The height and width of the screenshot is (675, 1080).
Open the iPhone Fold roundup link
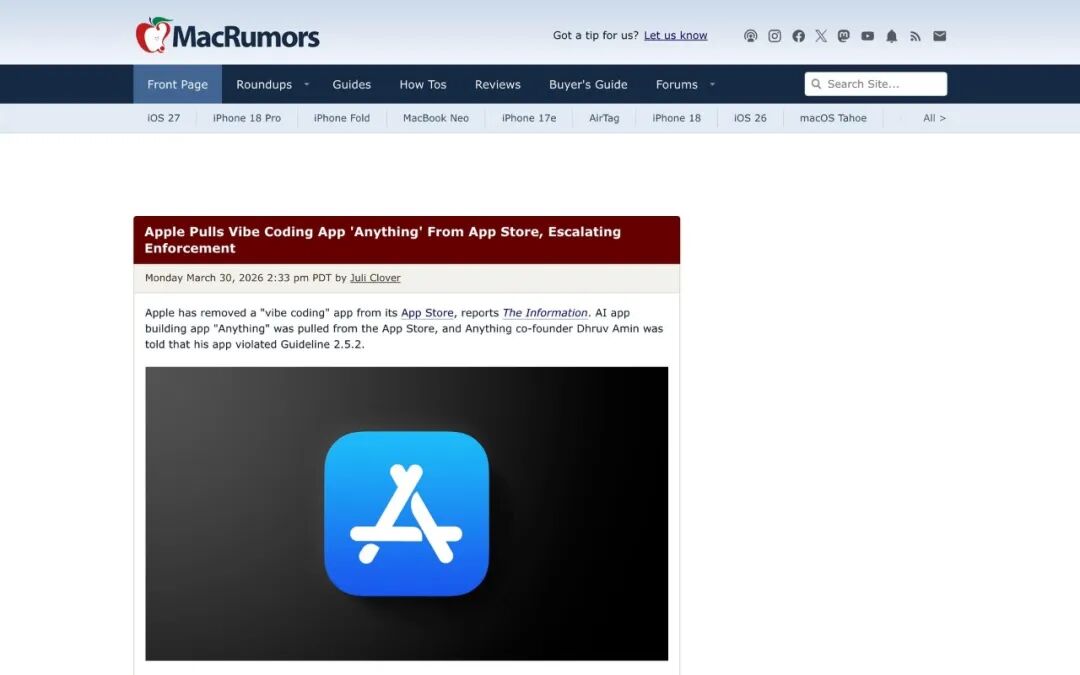tap(342, 118)
